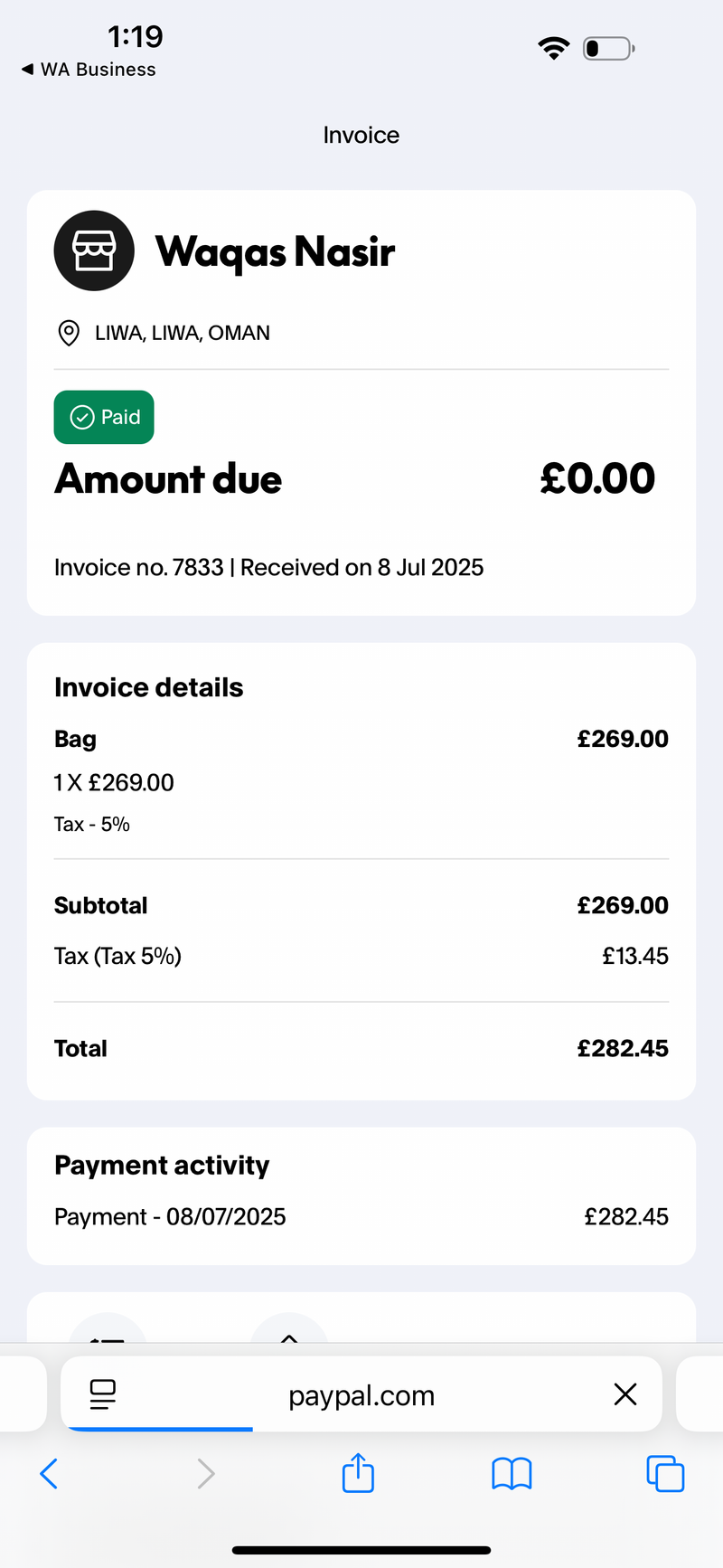
Task: Stop loading with the X icon
Action: point(625,1394)
